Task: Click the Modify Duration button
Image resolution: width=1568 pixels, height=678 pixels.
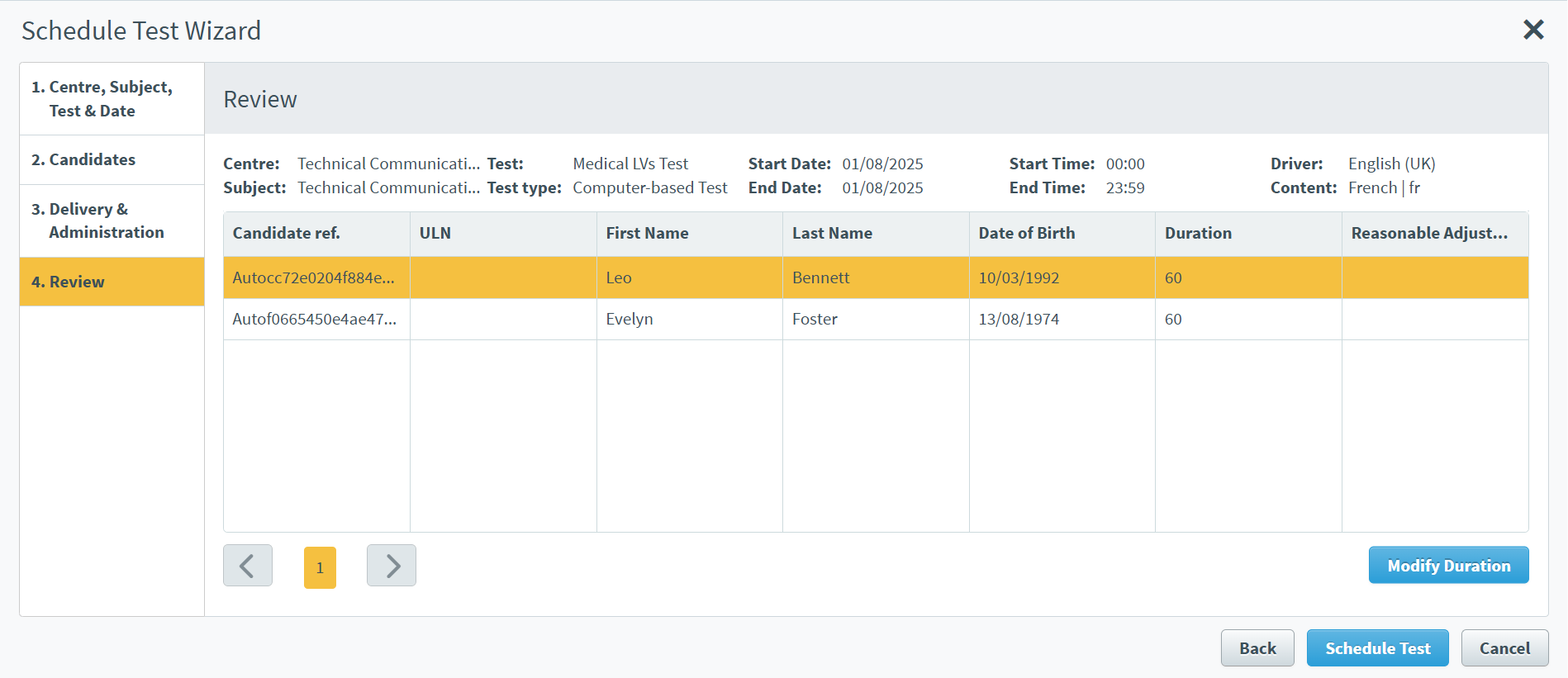Action: (x=1448, y=566)
